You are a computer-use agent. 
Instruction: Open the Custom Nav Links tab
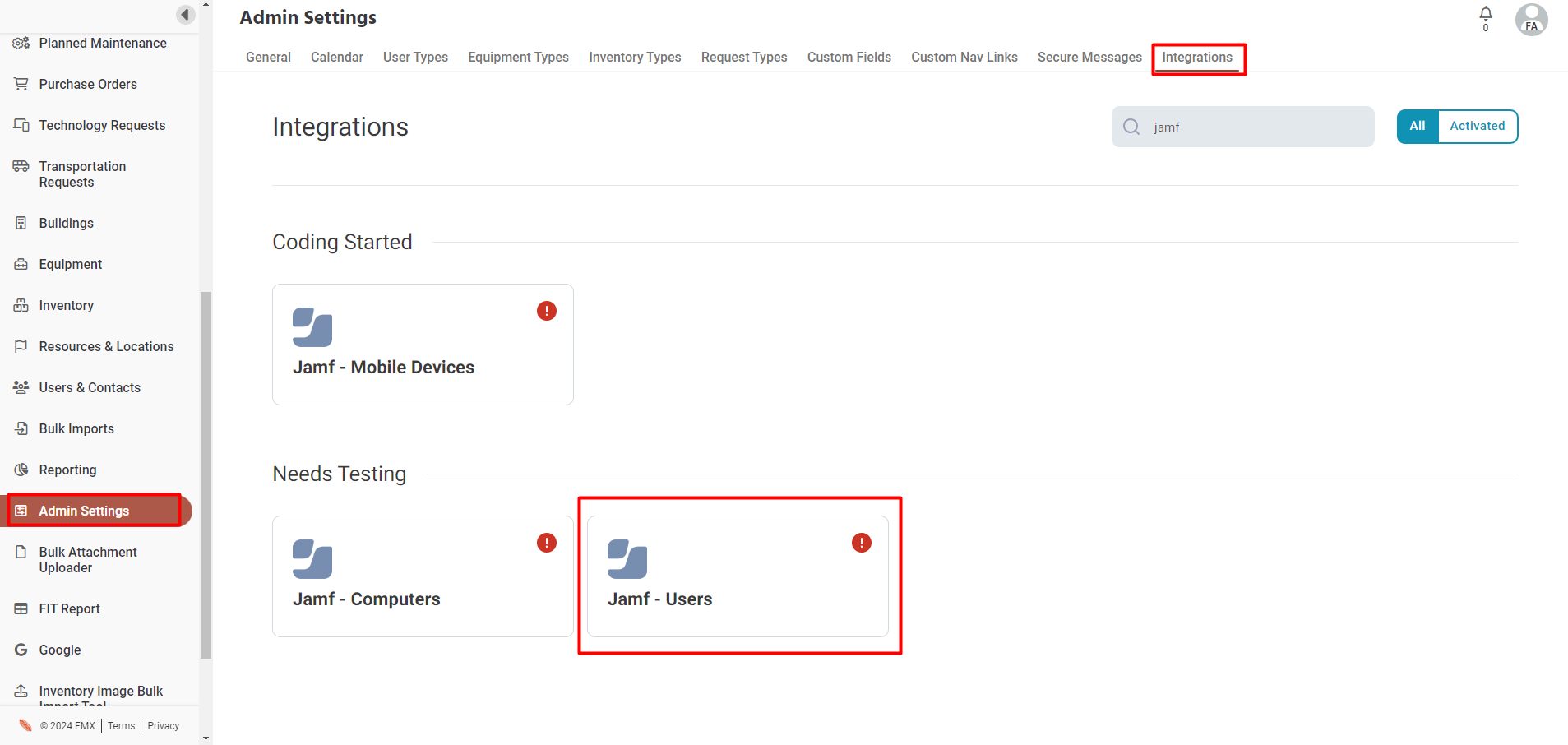(964, 57)
